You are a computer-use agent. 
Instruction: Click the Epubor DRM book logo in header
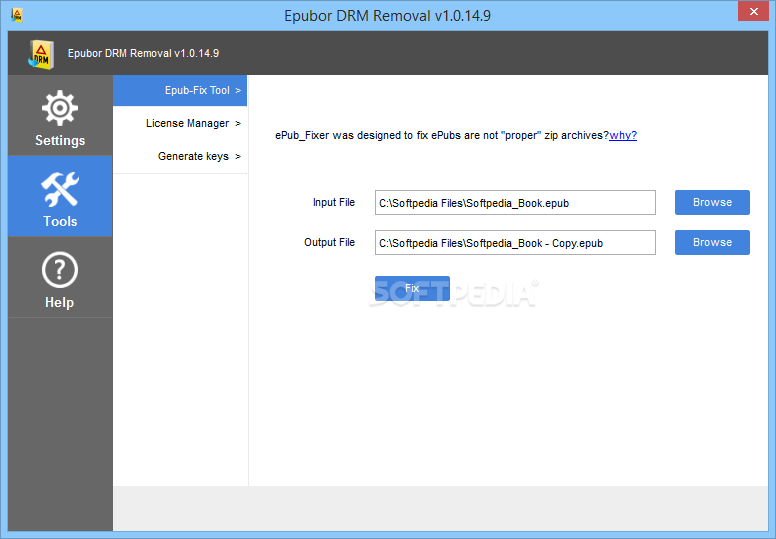[41, 54]
